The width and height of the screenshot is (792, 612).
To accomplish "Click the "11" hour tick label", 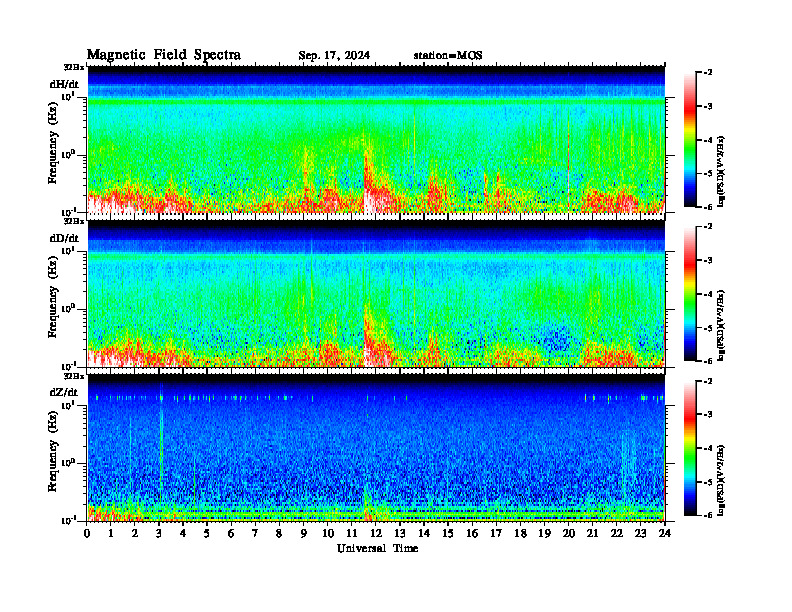I will point(352,534).
